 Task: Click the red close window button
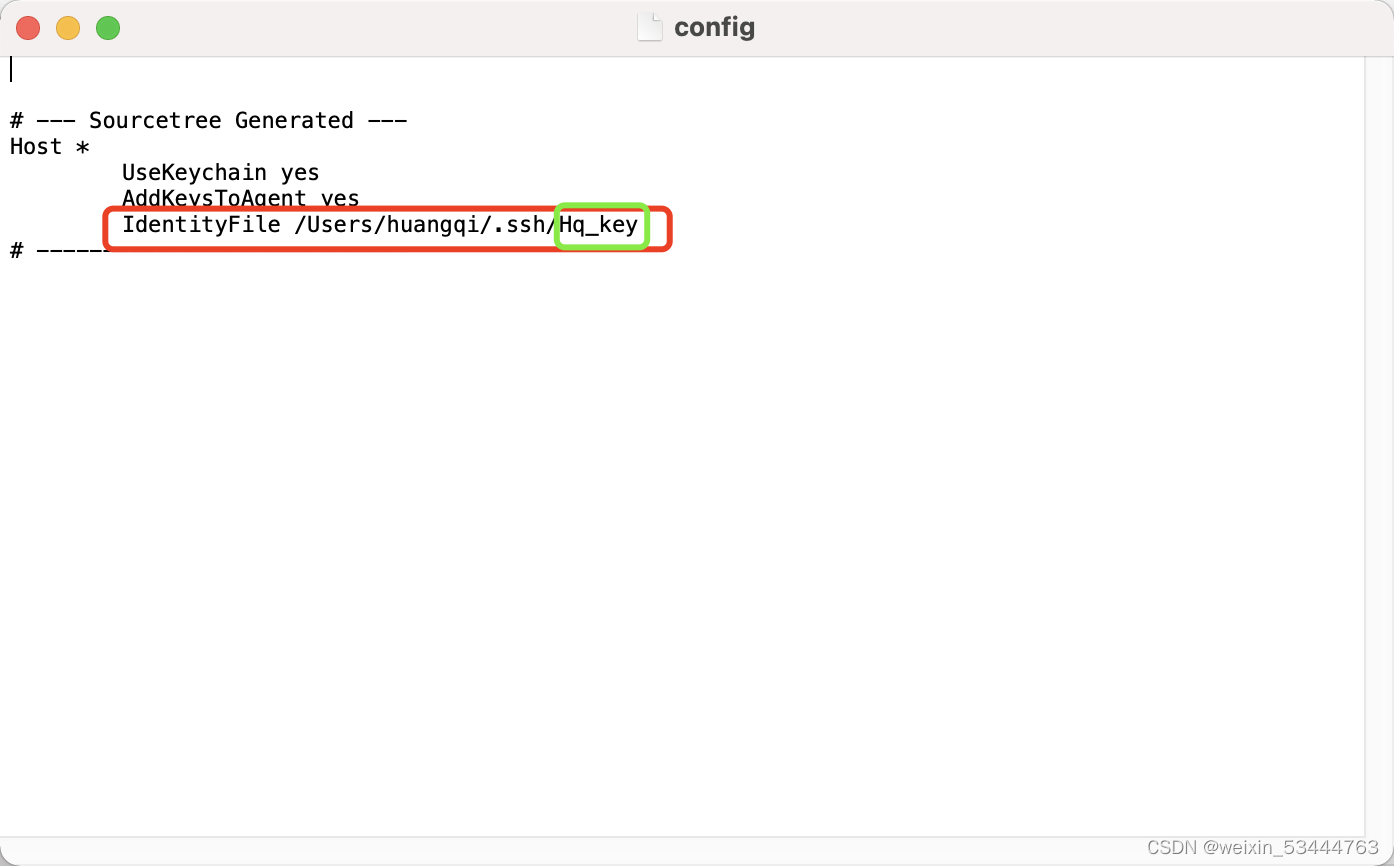[28, 28]
